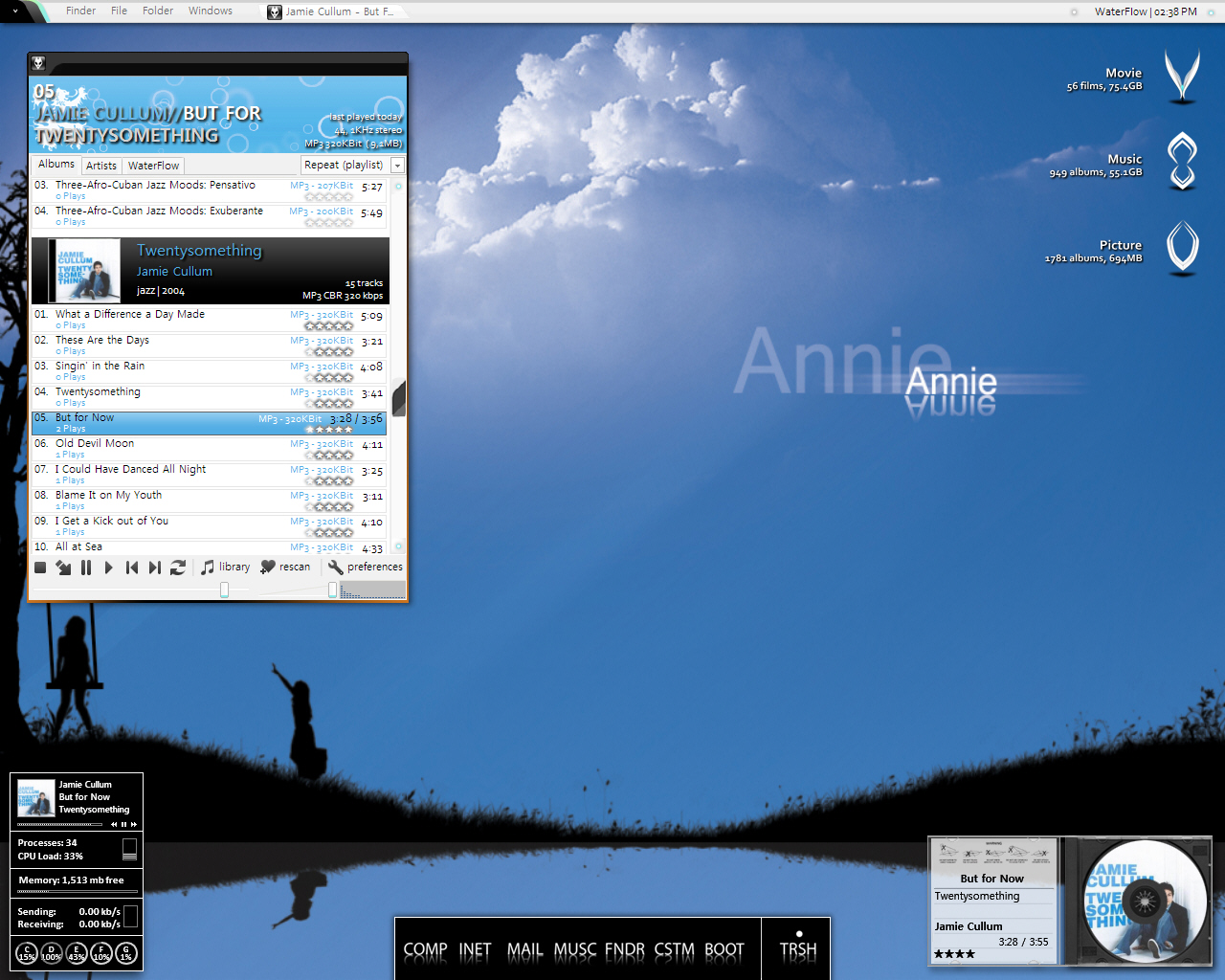Select track What a Difference a Day Made
The height and width of the screenshot is (980, 1225).
210,320
